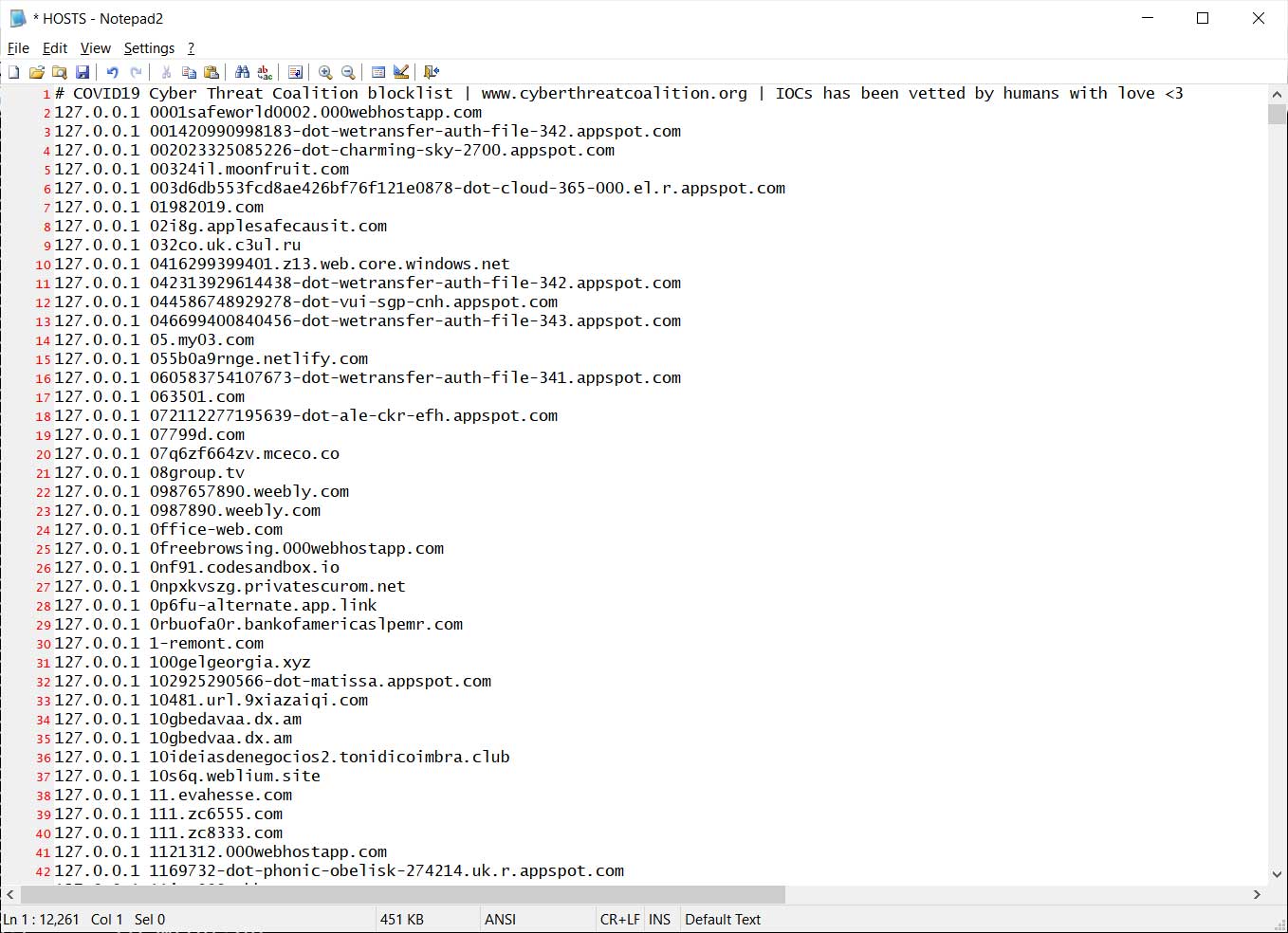This screenshot has width=1288, height=933.
Task: Click line number 20 in the margin
Action: (44, 454)
